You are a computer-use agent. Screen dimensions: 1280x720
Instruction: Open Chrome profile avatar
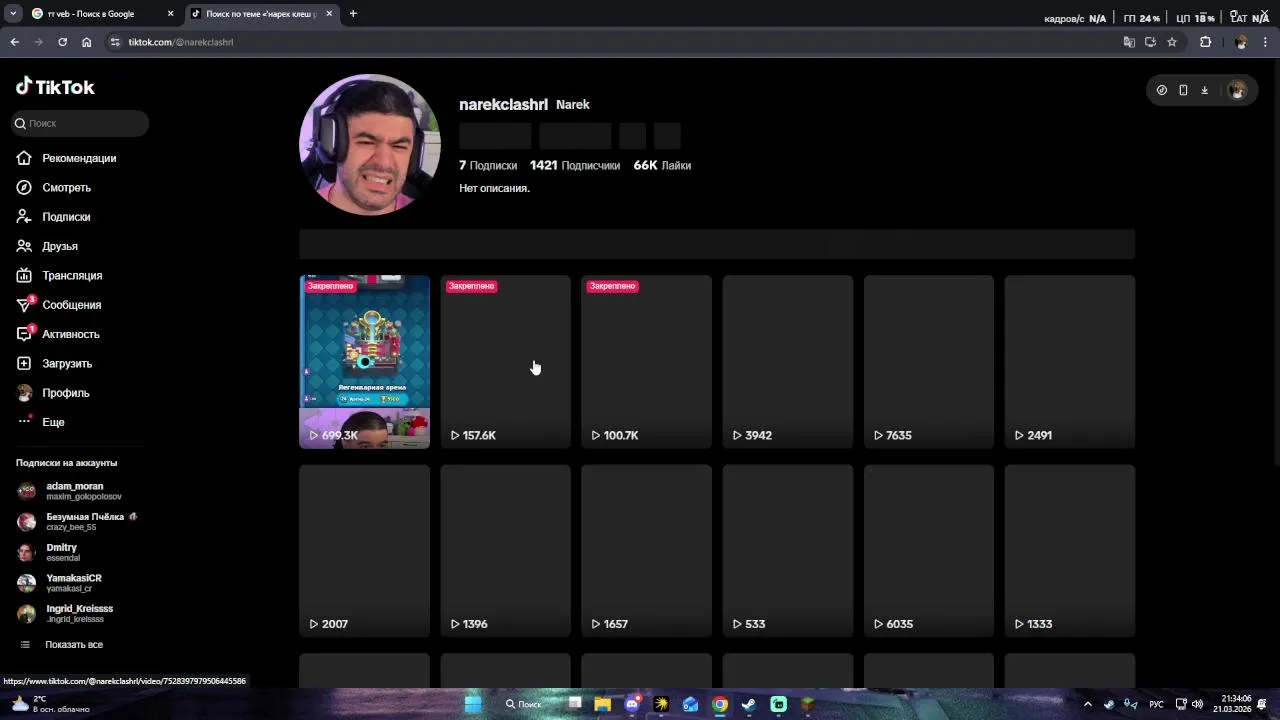(1241, 42)
